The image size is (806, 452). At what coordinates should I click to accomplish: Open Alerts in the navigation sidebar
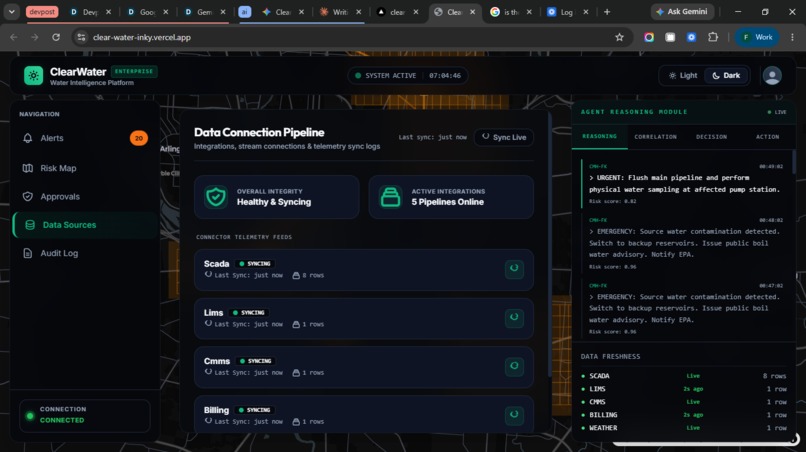(x=84, y=138)
